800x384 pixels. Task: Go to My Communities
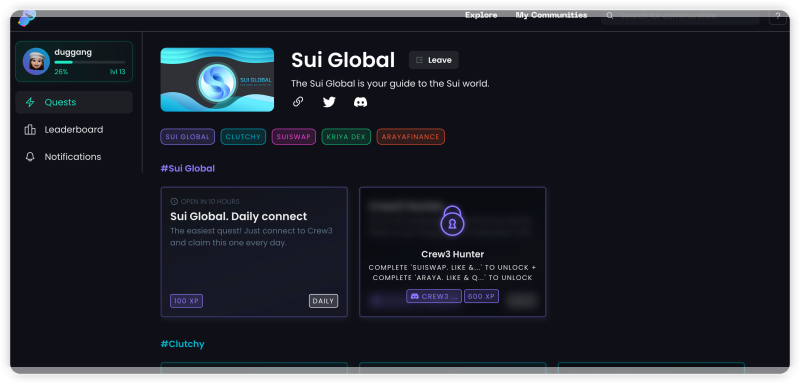(x=551, y=15)
